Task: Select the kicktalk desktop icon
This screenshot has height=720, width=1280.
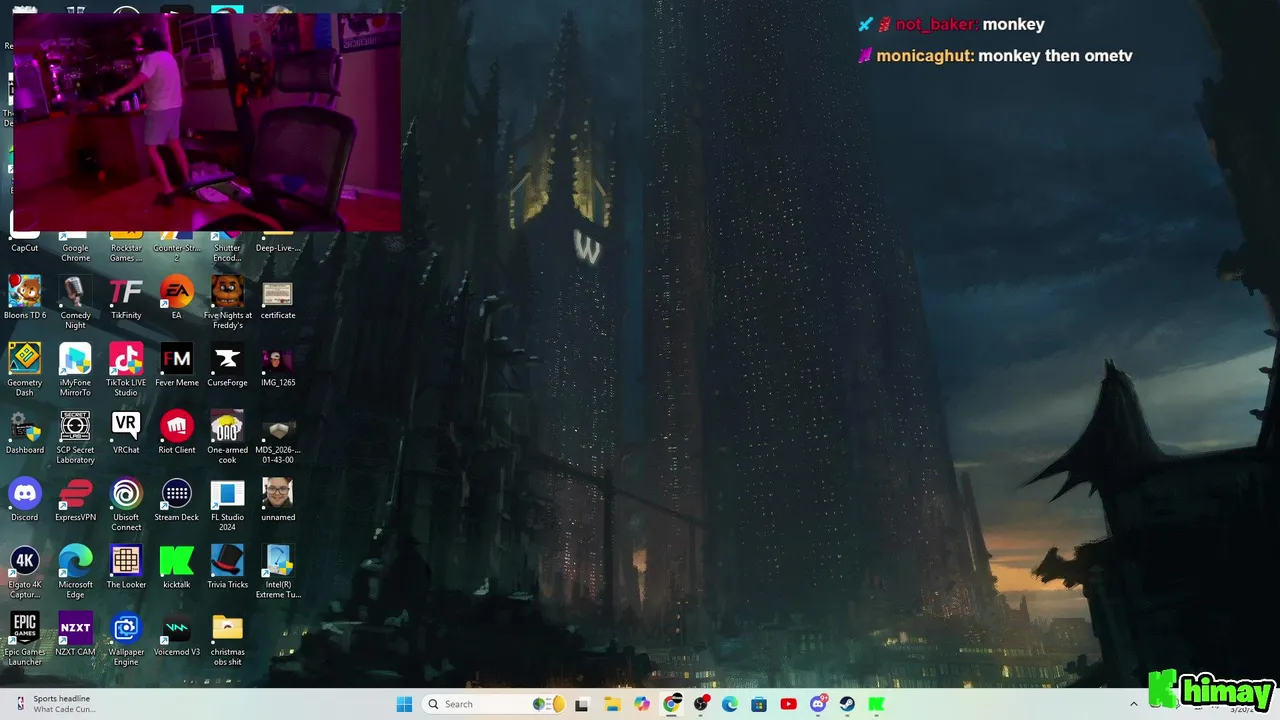Action: (x=177, y=567)
